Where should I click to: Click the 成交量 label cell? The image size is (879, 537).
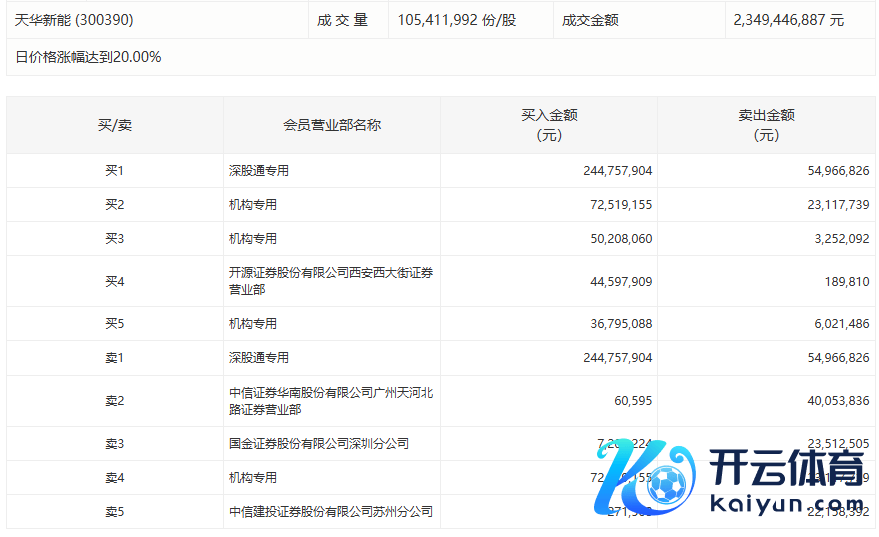tap(343, 20)
